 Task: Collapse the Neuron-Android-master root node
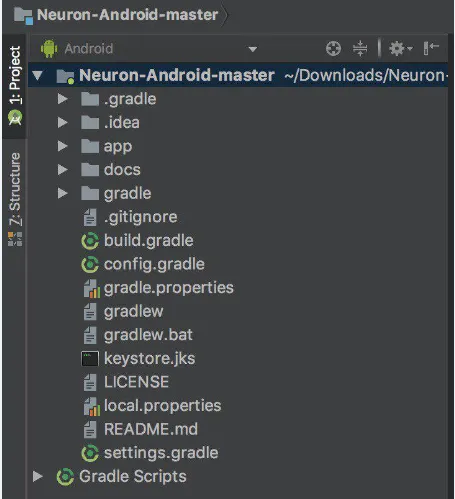[37, 75]
